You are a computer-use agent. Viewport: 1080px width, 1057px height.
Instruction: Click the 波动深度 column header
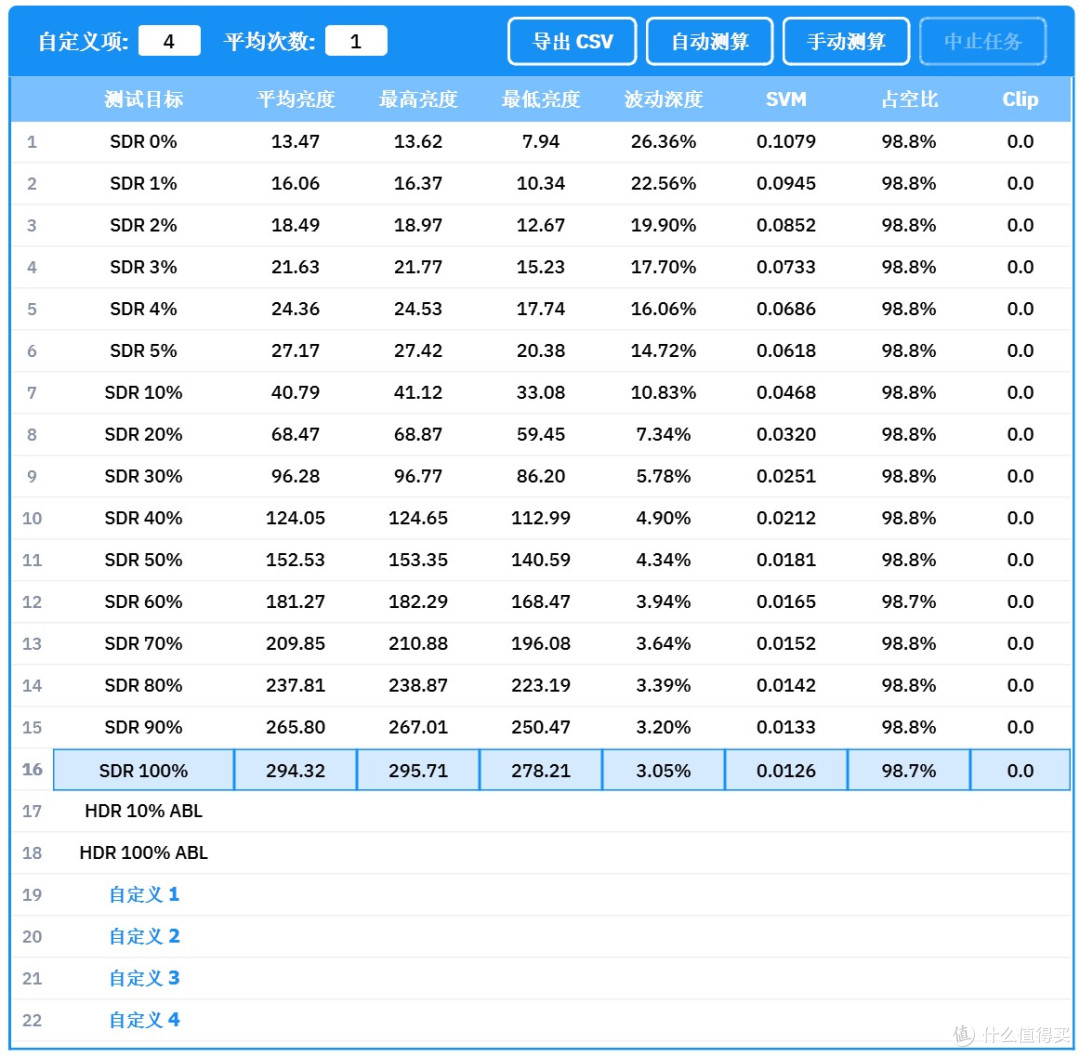pyautogui.click(x=663, y=99)
